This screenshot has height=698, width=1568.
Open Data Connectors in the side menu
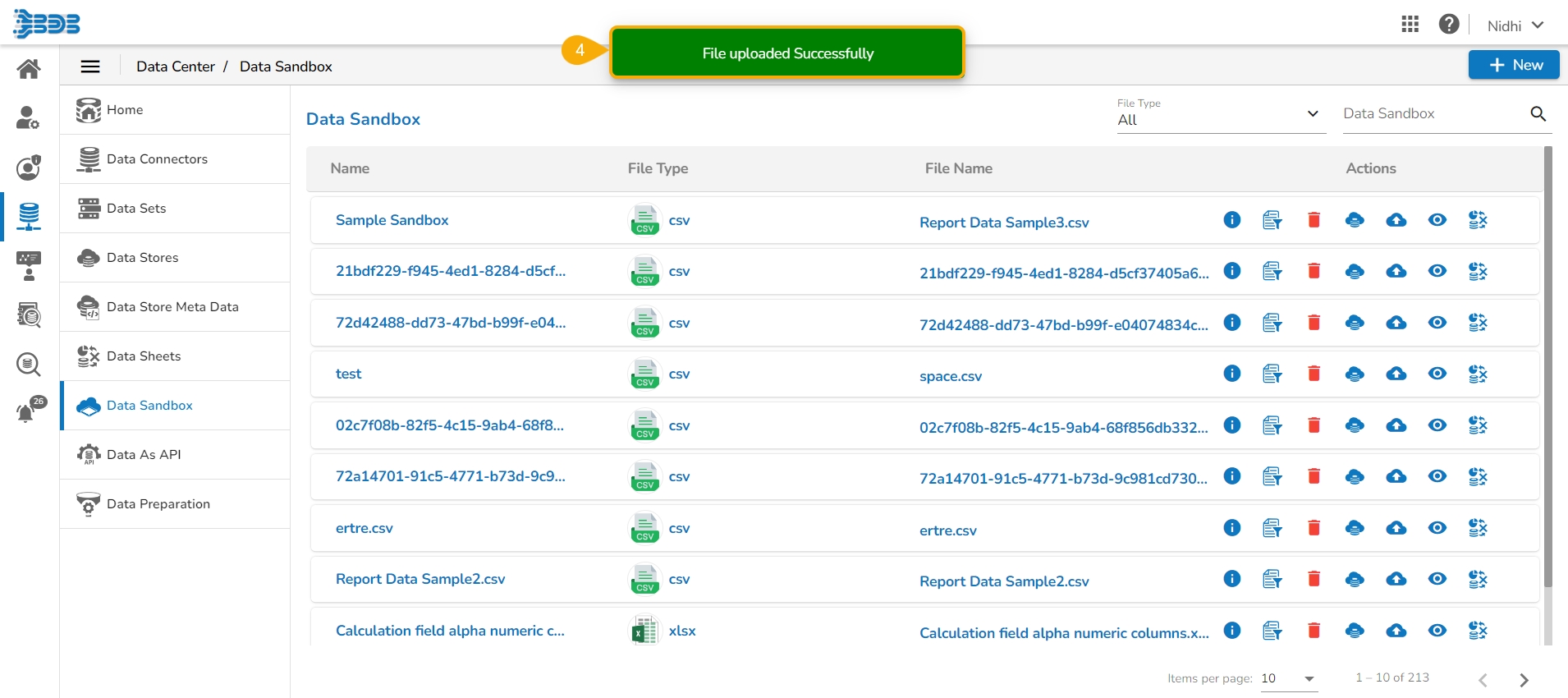157,159
